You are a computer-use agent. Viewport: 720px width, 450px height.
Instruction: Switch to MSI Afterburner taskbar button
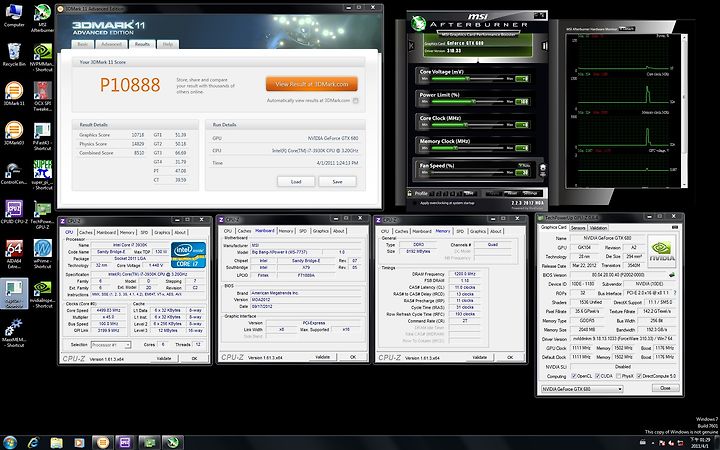[172, 442]
